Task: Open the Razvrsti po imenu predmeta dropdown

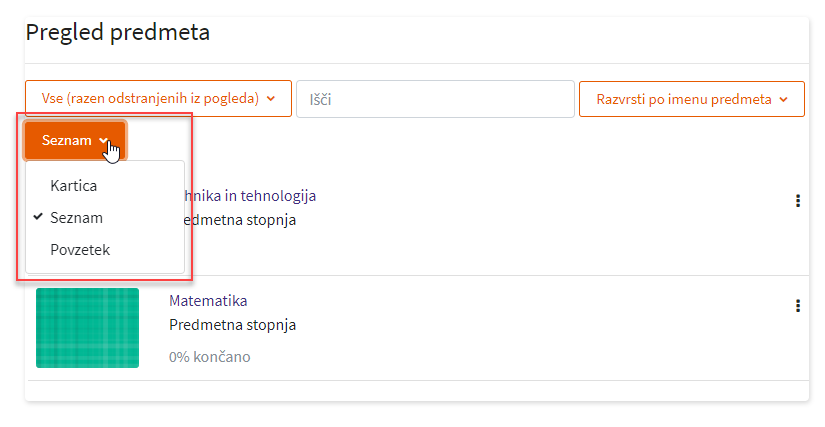Action: point(691,99)
